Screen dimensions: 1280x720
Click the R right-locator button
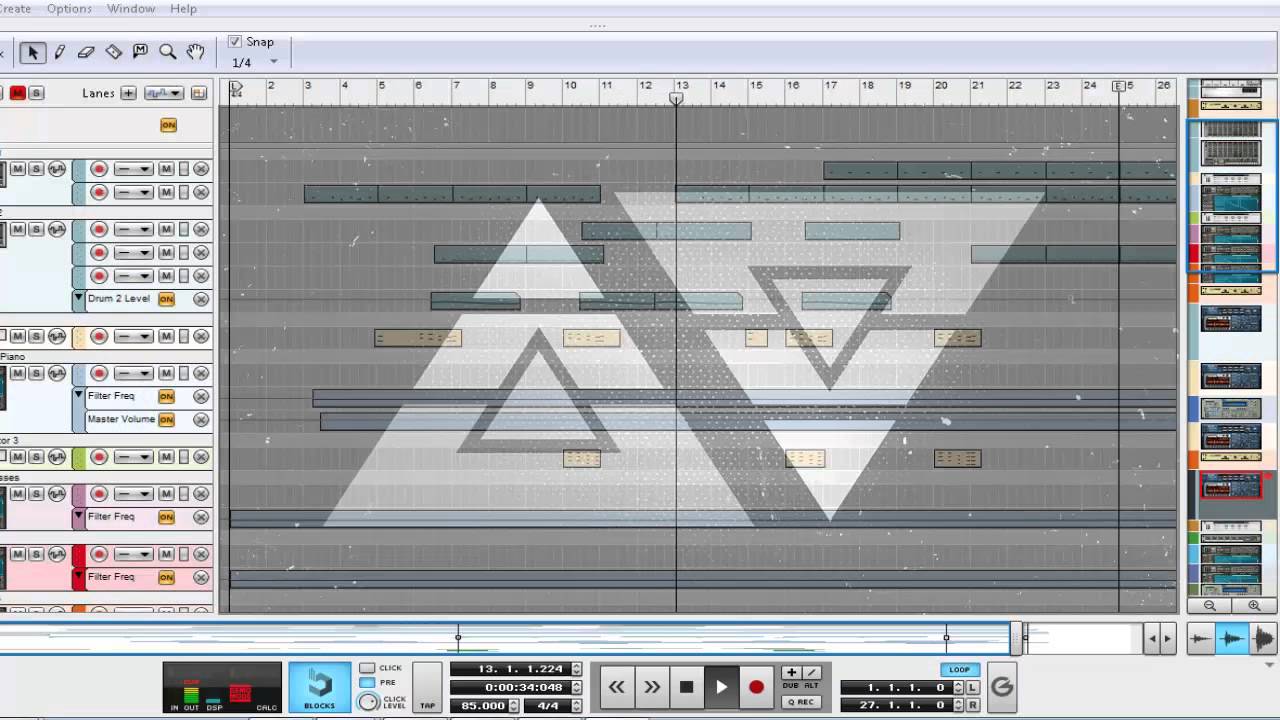coord(972,705)
